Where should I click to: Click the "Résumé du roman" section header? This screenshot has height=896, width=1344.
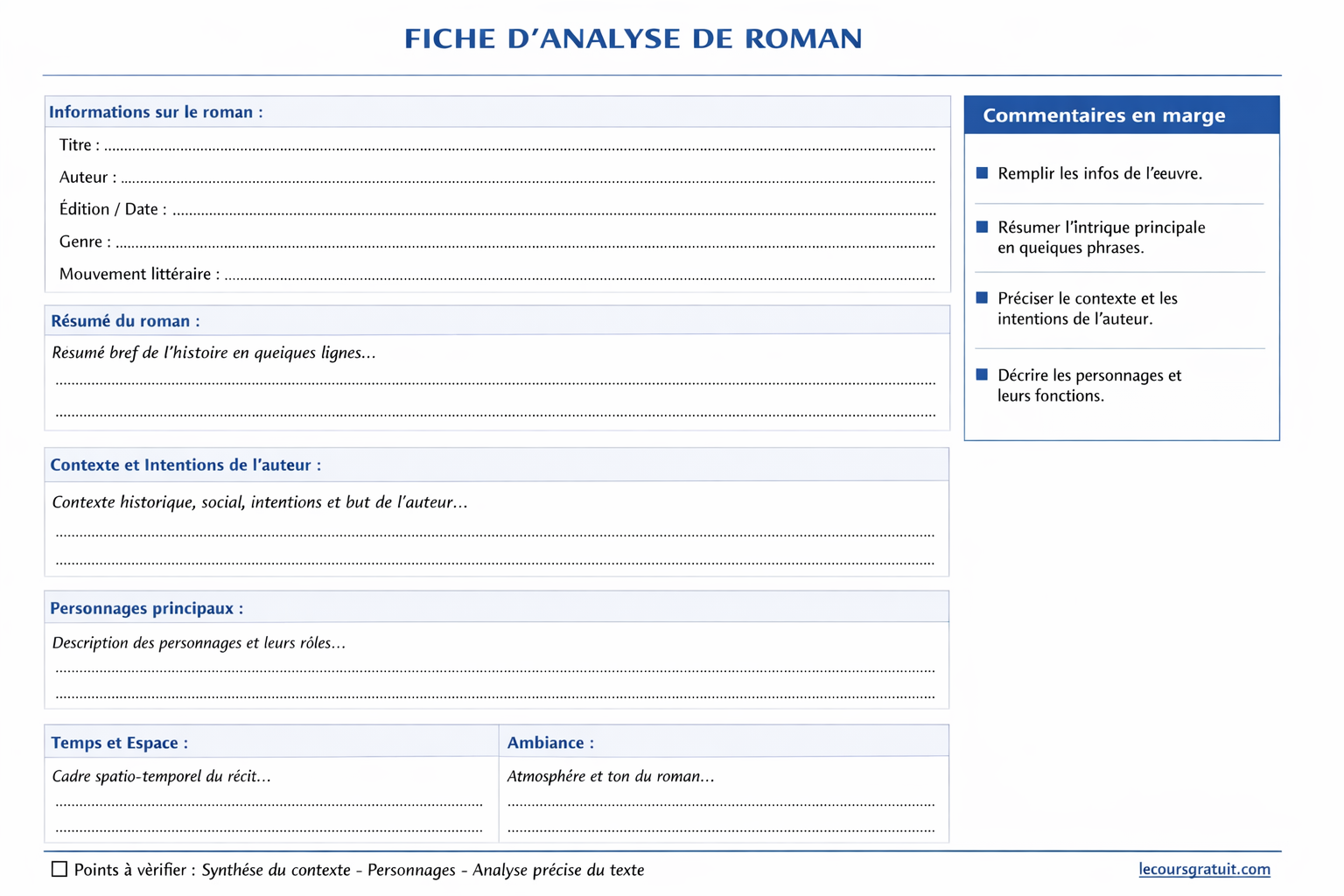point(125,321)
